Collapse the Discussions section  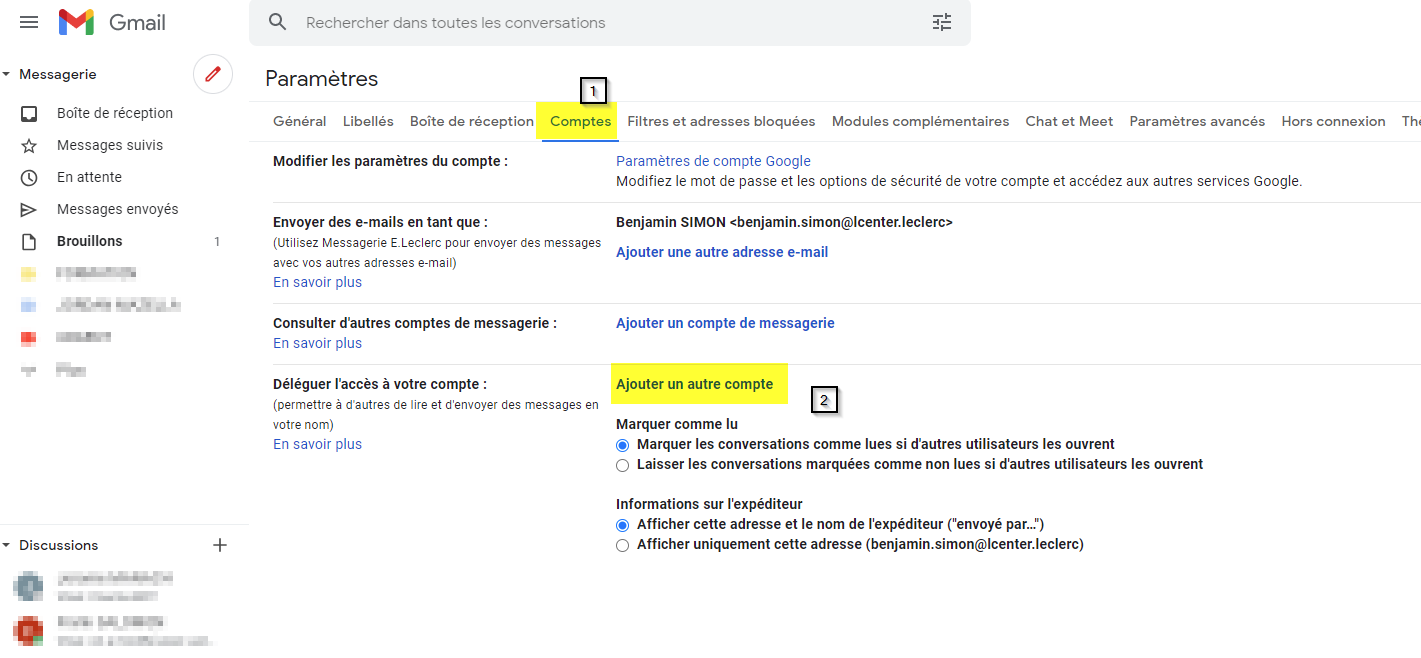click(8, 545)
